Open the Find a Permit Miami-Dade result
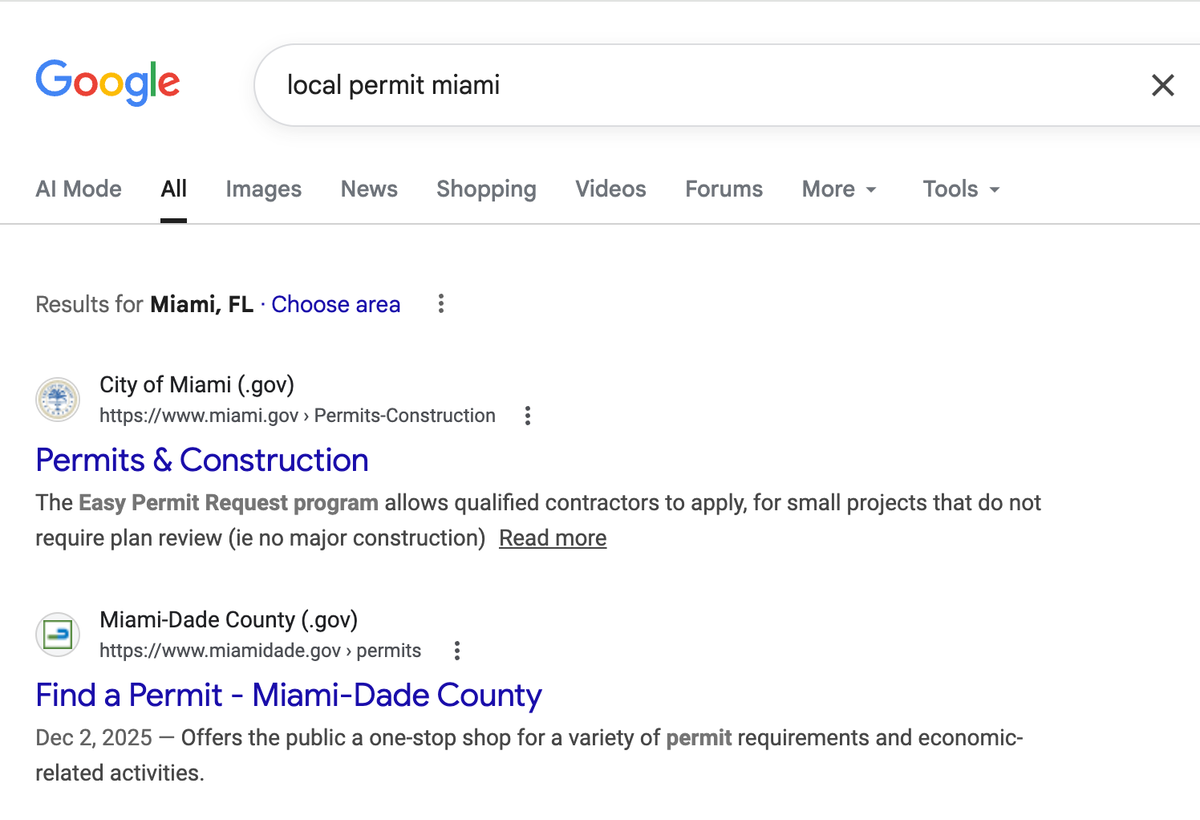This screenshot has width=1200, height=820. (288, 695)
